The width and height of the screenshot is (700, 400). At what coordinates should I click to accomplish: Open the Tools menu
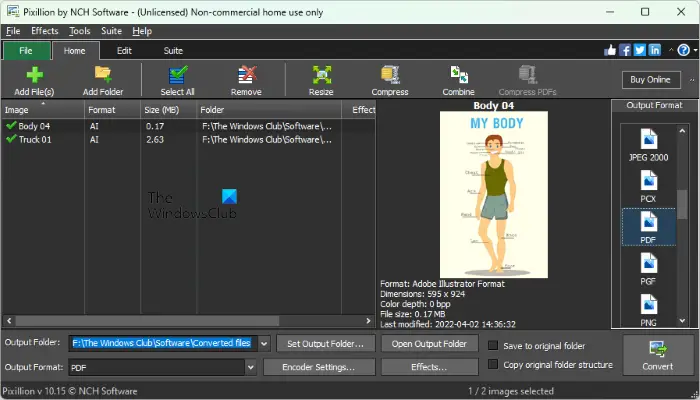tap(79, 31)
